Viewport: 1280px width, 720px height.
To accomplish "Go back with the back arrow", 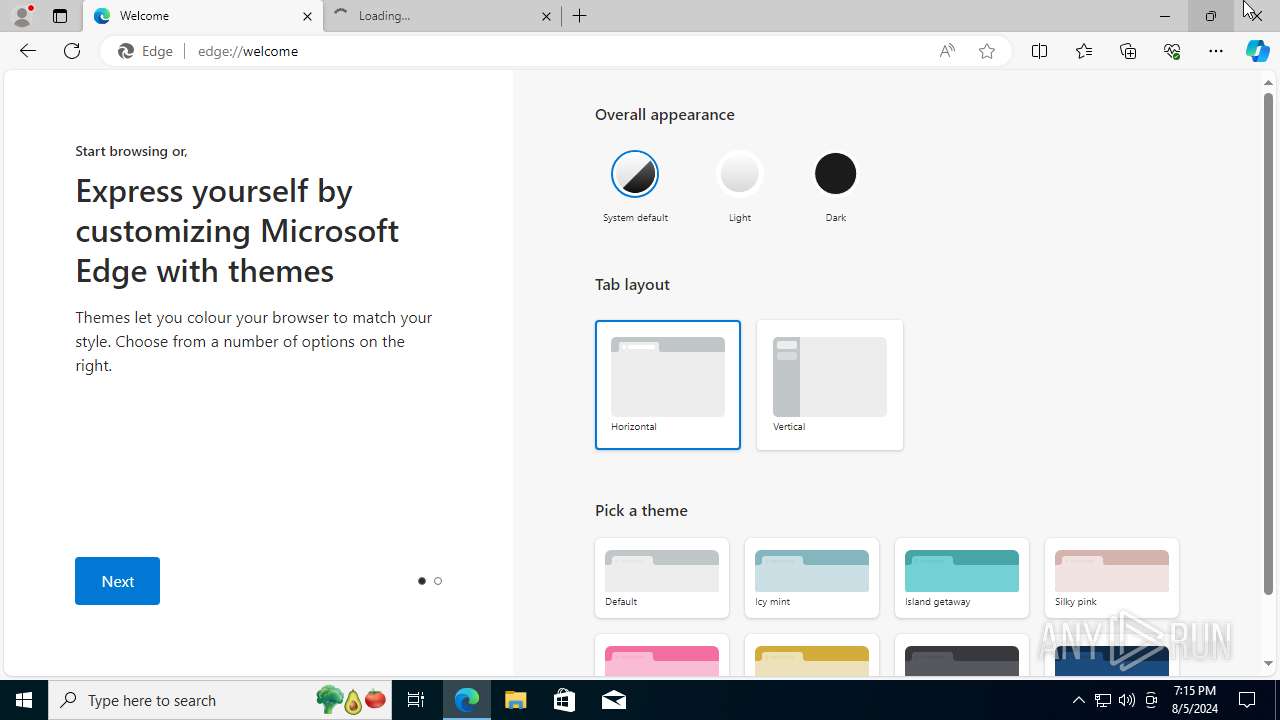I will pyautogui.click(x=28, y=51).
